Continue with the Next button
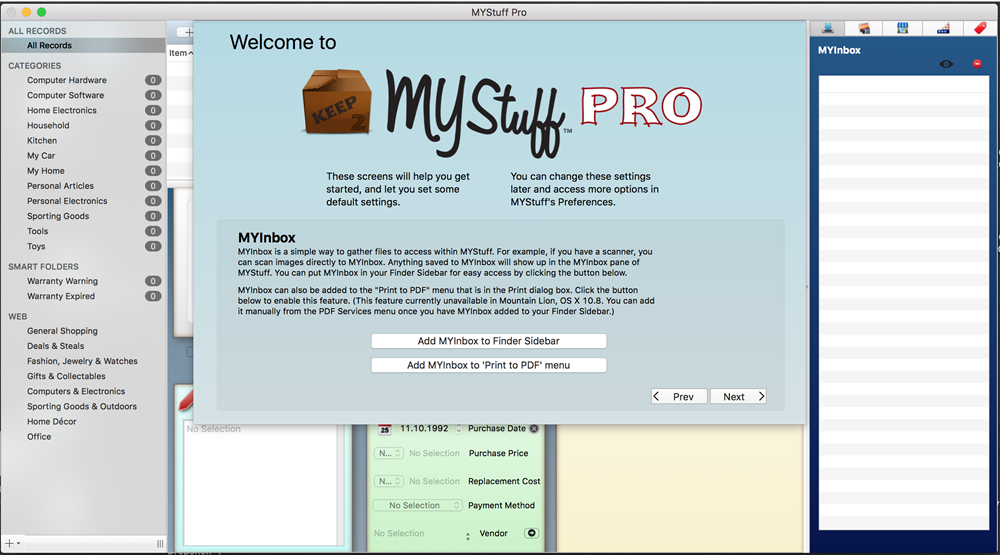The width and height of the screenshot is (1000, 555). tap(738, 397)
